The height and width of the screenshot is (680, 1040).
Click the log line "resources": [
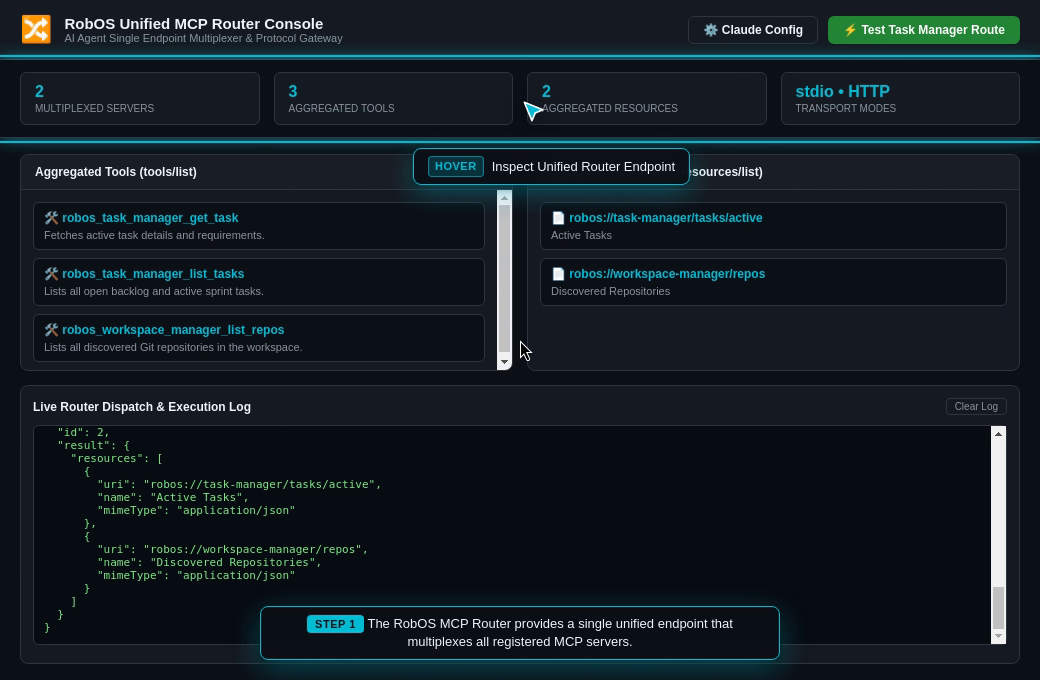point(117,458)
